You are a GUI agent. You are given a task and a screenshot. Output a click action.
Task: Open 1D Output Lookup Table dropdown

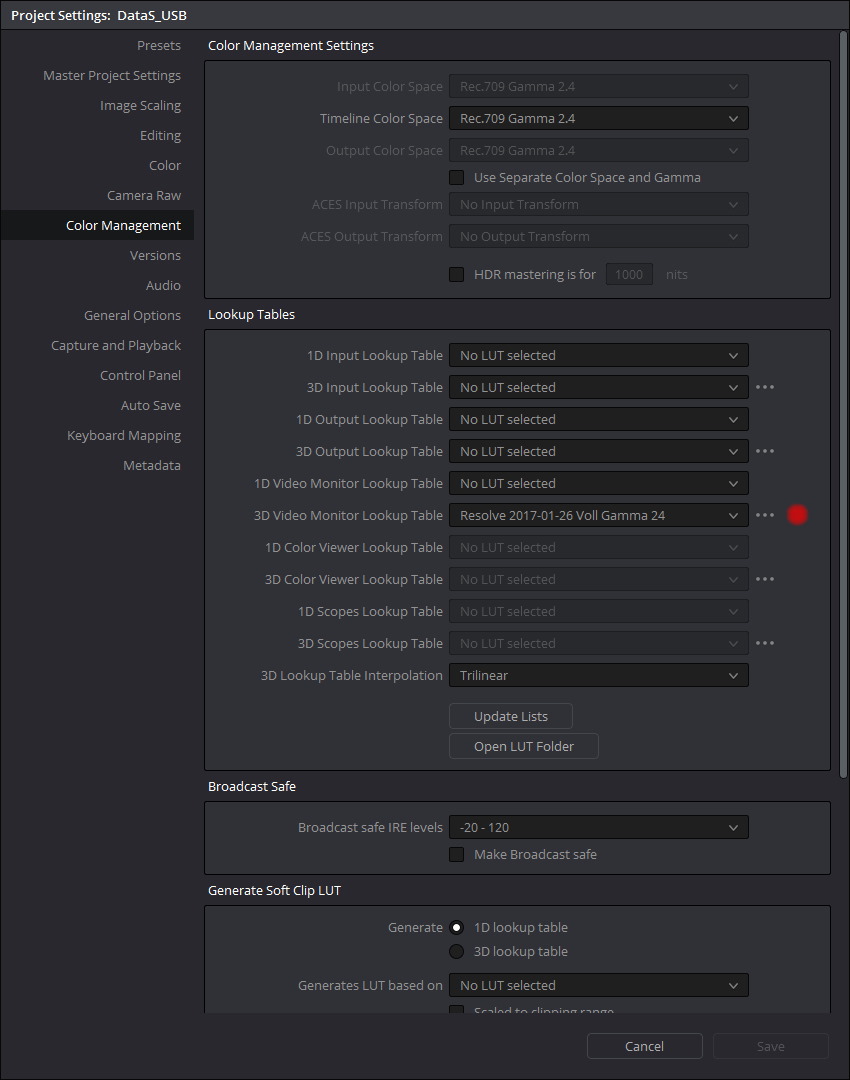(599, 419)
